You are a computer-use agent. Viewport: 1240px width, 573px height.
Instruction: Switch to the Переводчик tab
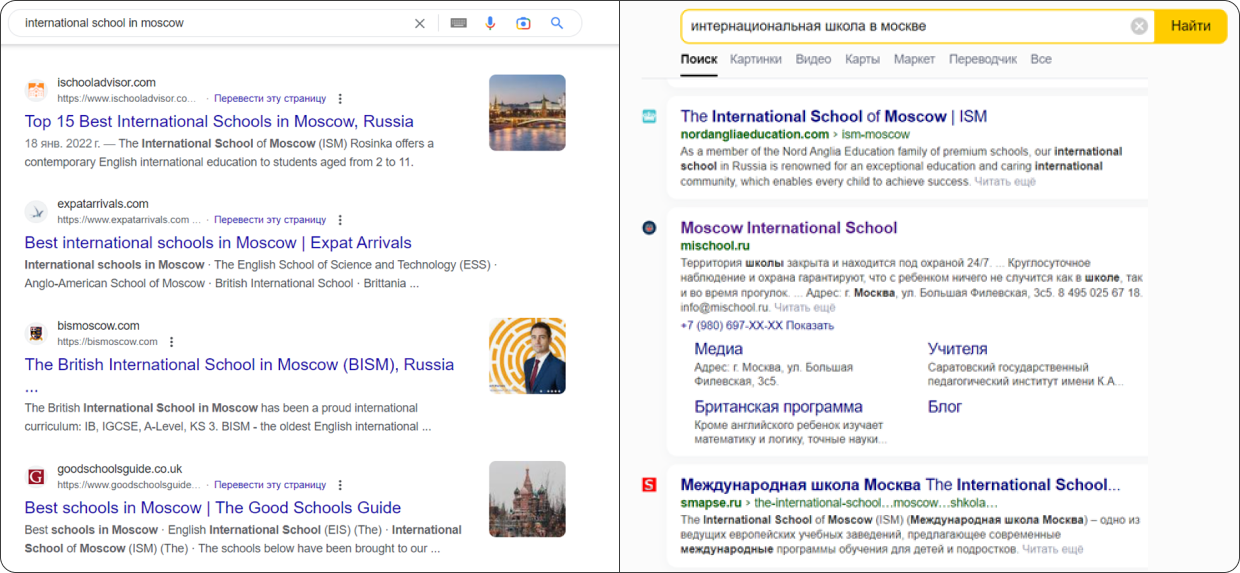pyautogui.click(x=983, y=59)
